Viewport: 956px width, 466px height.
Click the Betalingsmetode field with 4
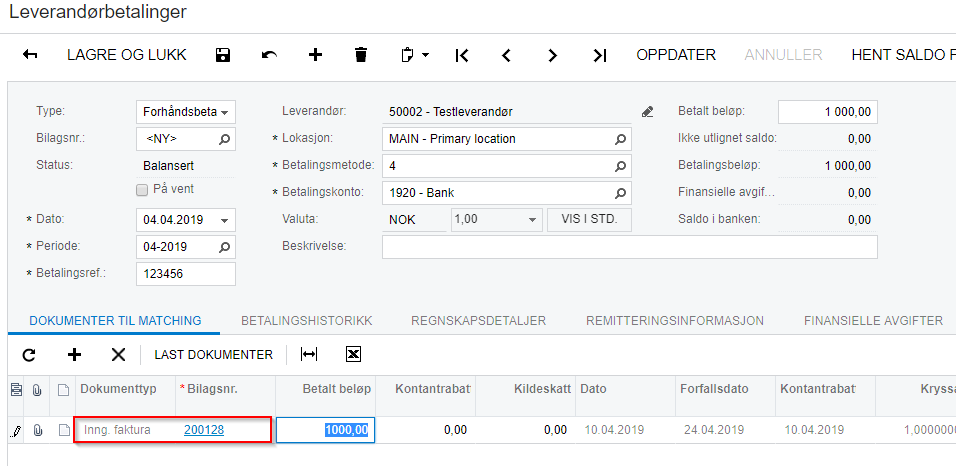point(507,166)
